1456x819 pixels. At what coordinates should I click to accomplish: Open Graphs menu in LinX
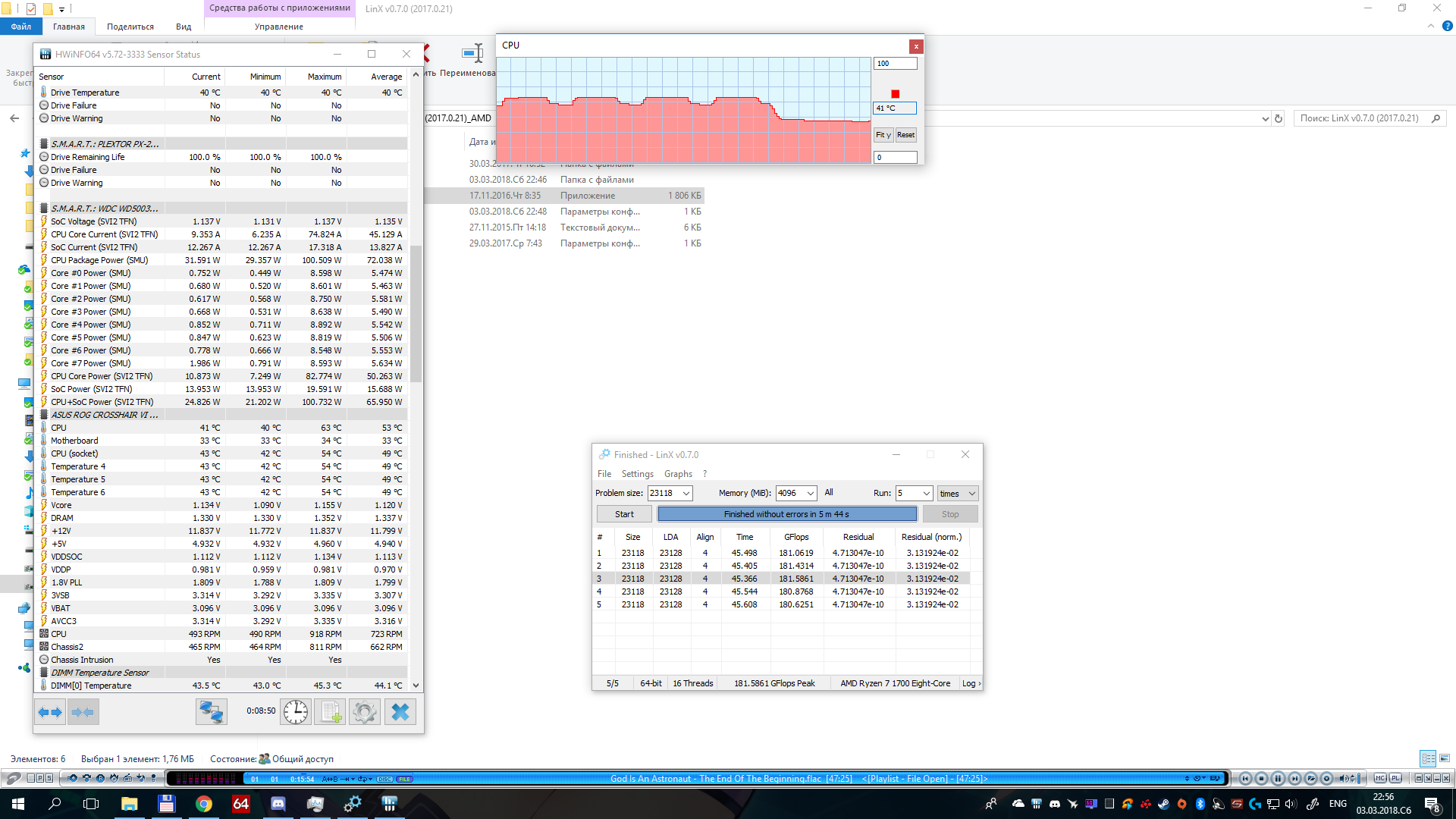tap(678, 474)
